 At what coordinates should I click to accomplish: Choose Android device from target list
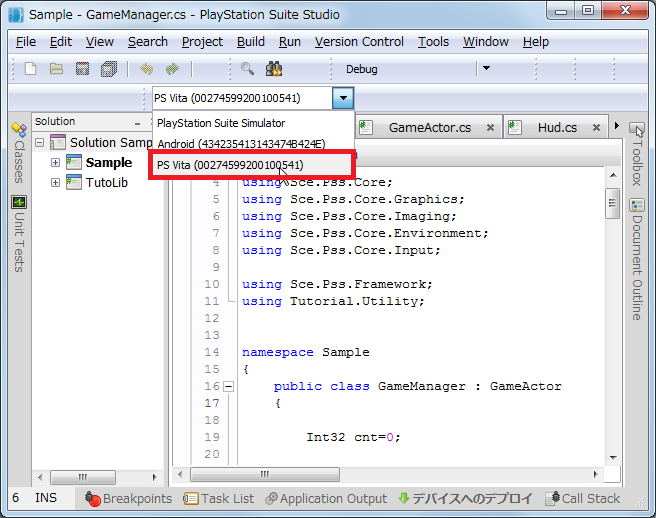point(240,144)
